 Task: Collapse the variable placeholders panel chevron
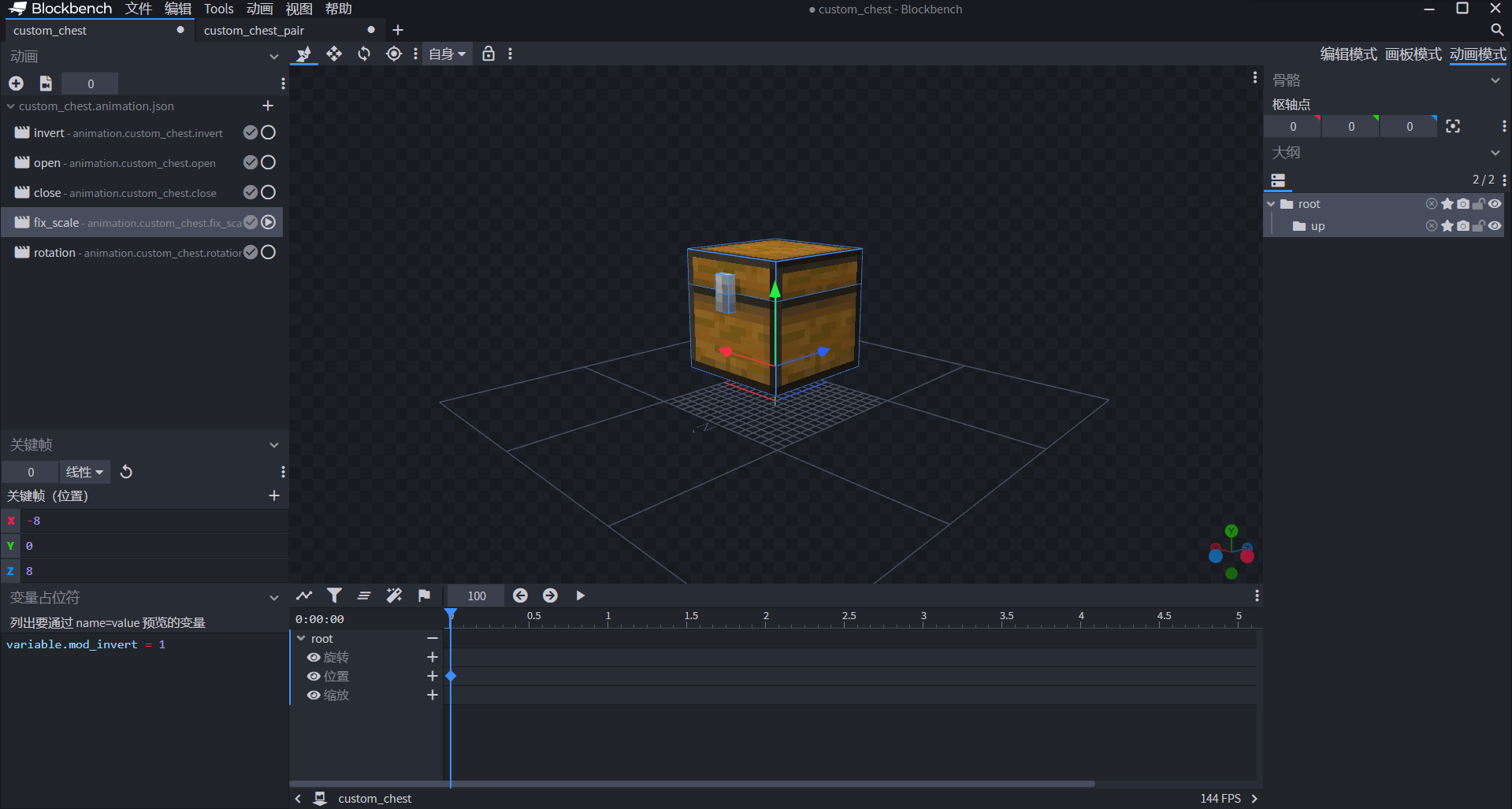274,598
